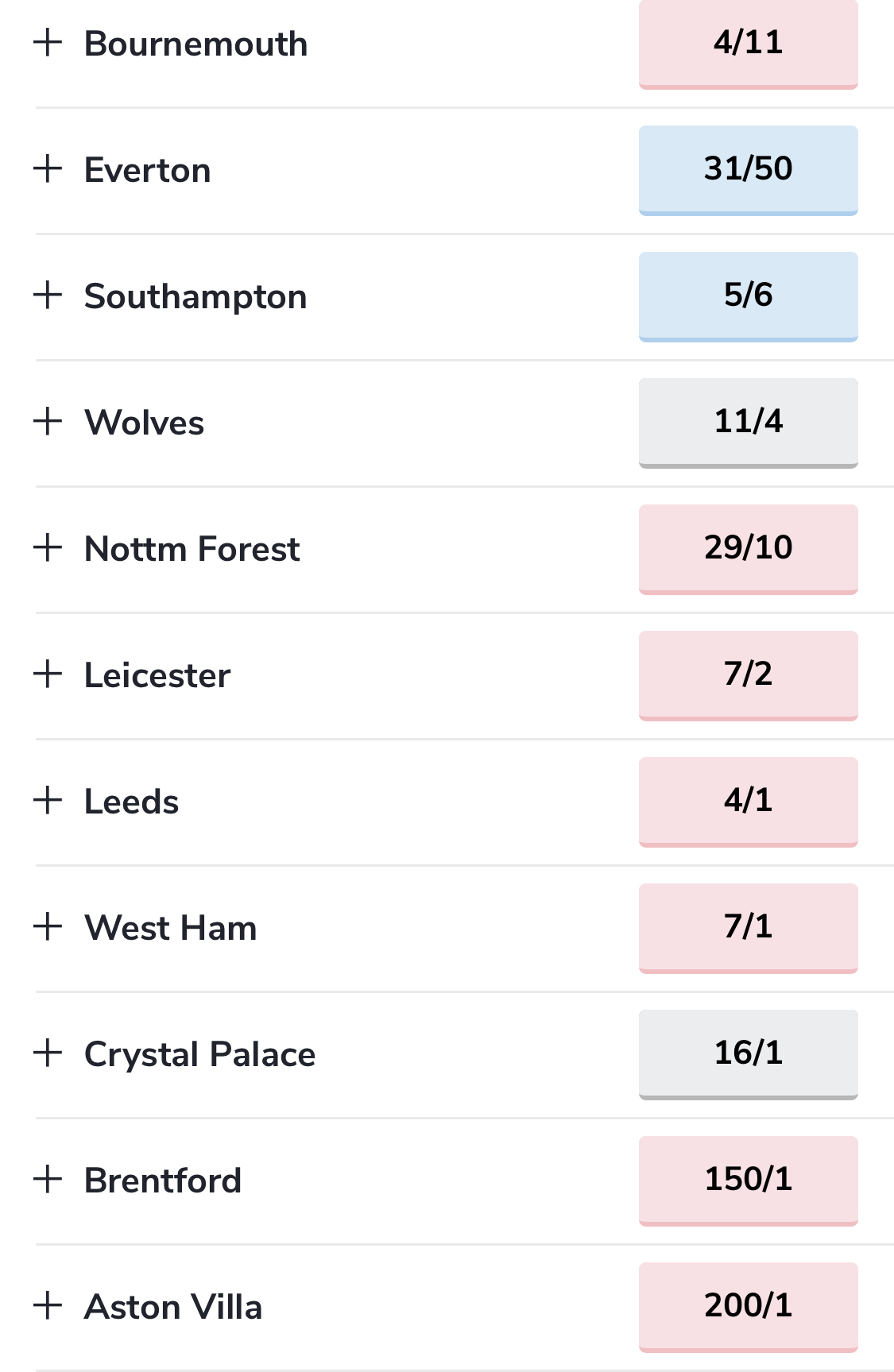Expand the Bournemouth row plus icon

(48, 42)
